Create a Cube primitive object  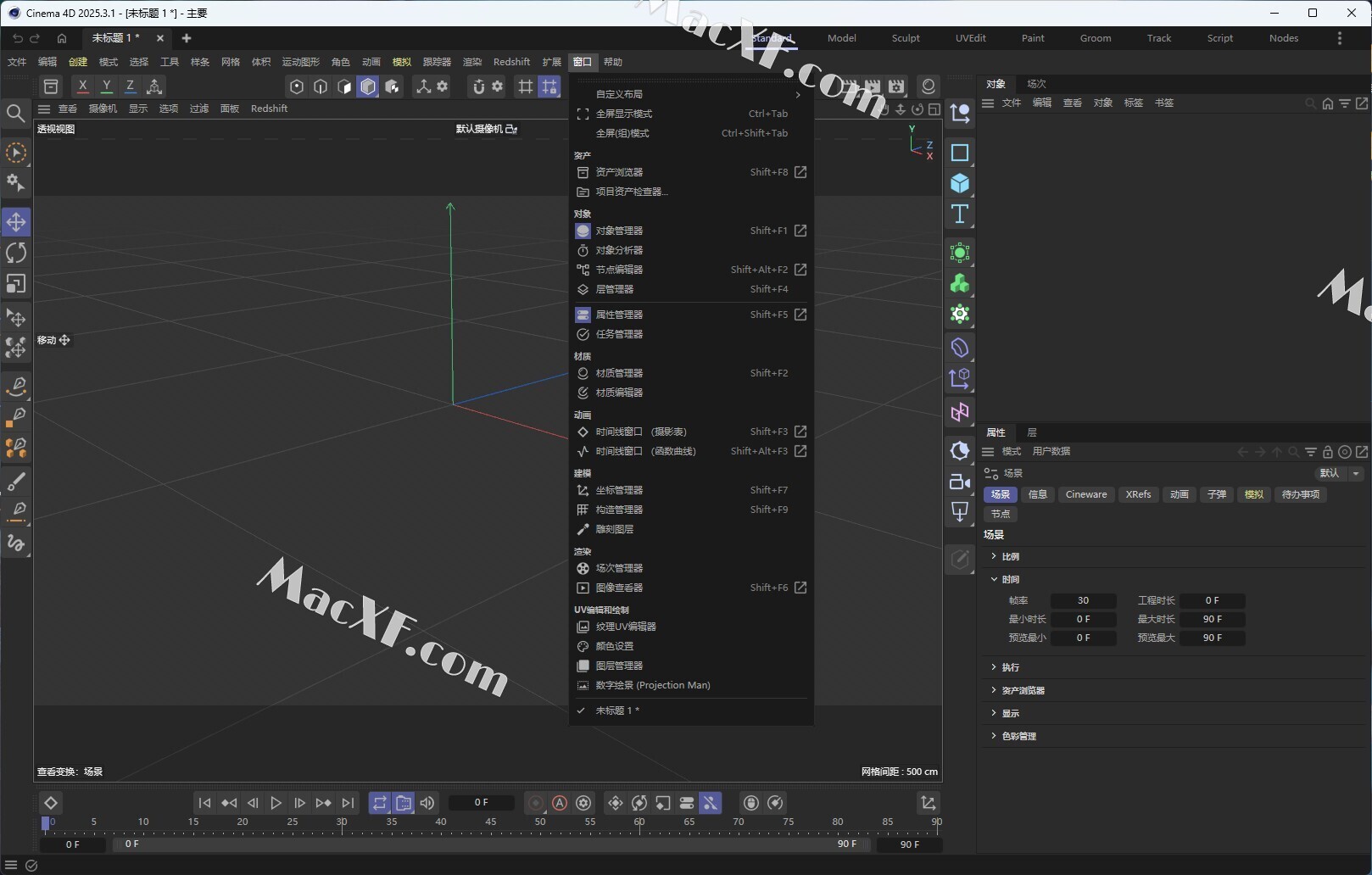click(x=960, y=183)
